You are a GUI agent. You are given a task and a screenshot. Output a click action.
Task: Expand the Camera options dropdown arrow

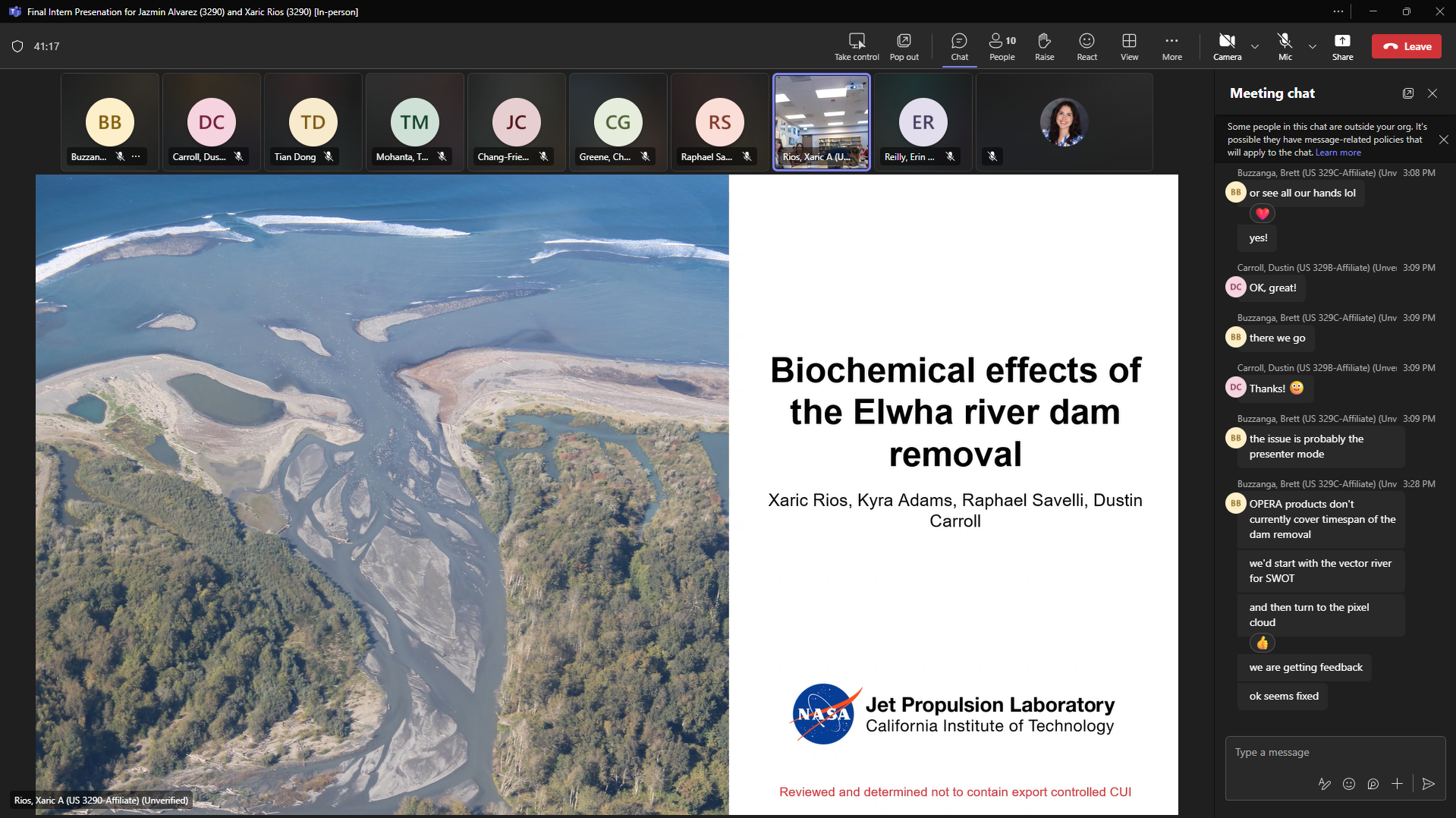click(1255, 46)
